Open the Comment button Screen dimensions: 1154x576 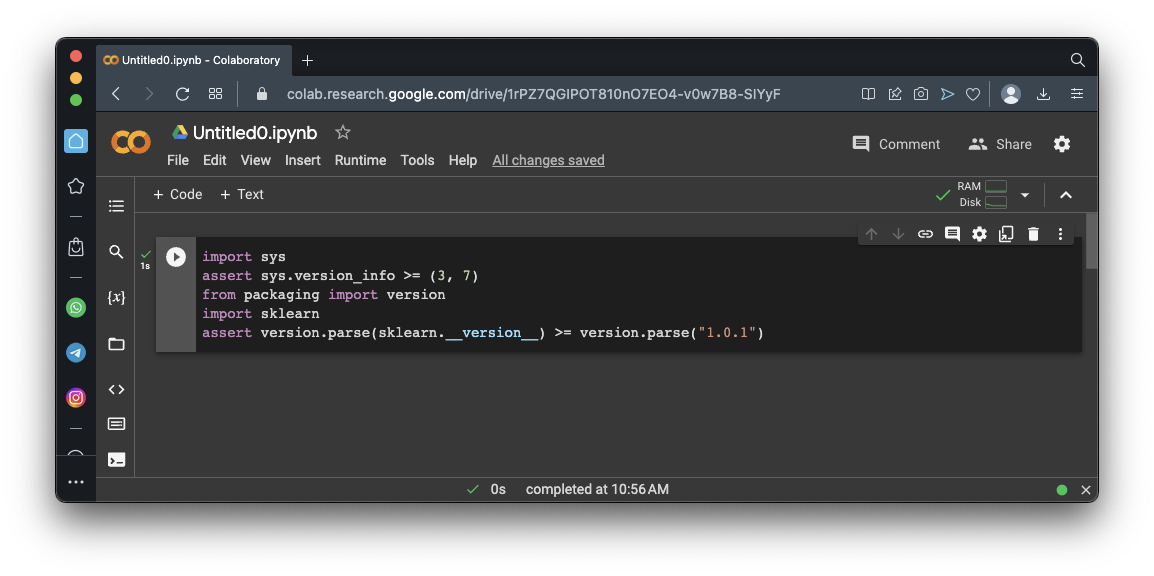pos(896,144)
